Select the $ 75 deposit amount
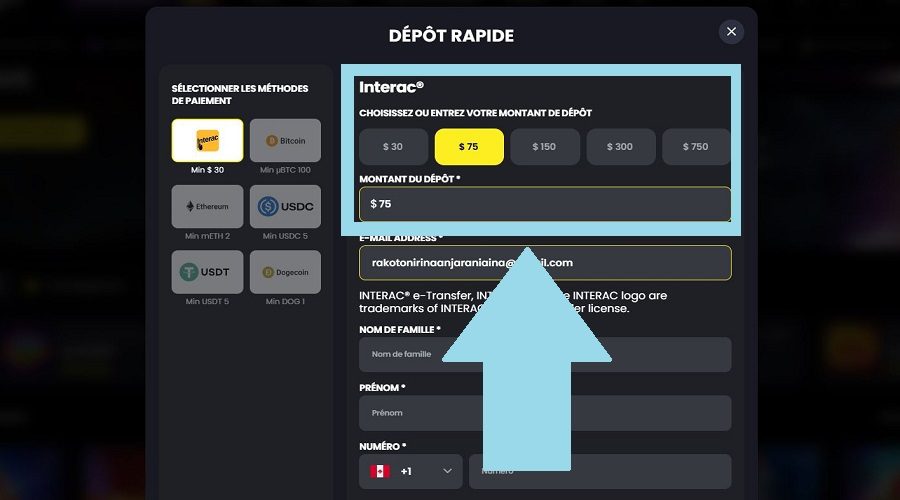 coord(469,147)
